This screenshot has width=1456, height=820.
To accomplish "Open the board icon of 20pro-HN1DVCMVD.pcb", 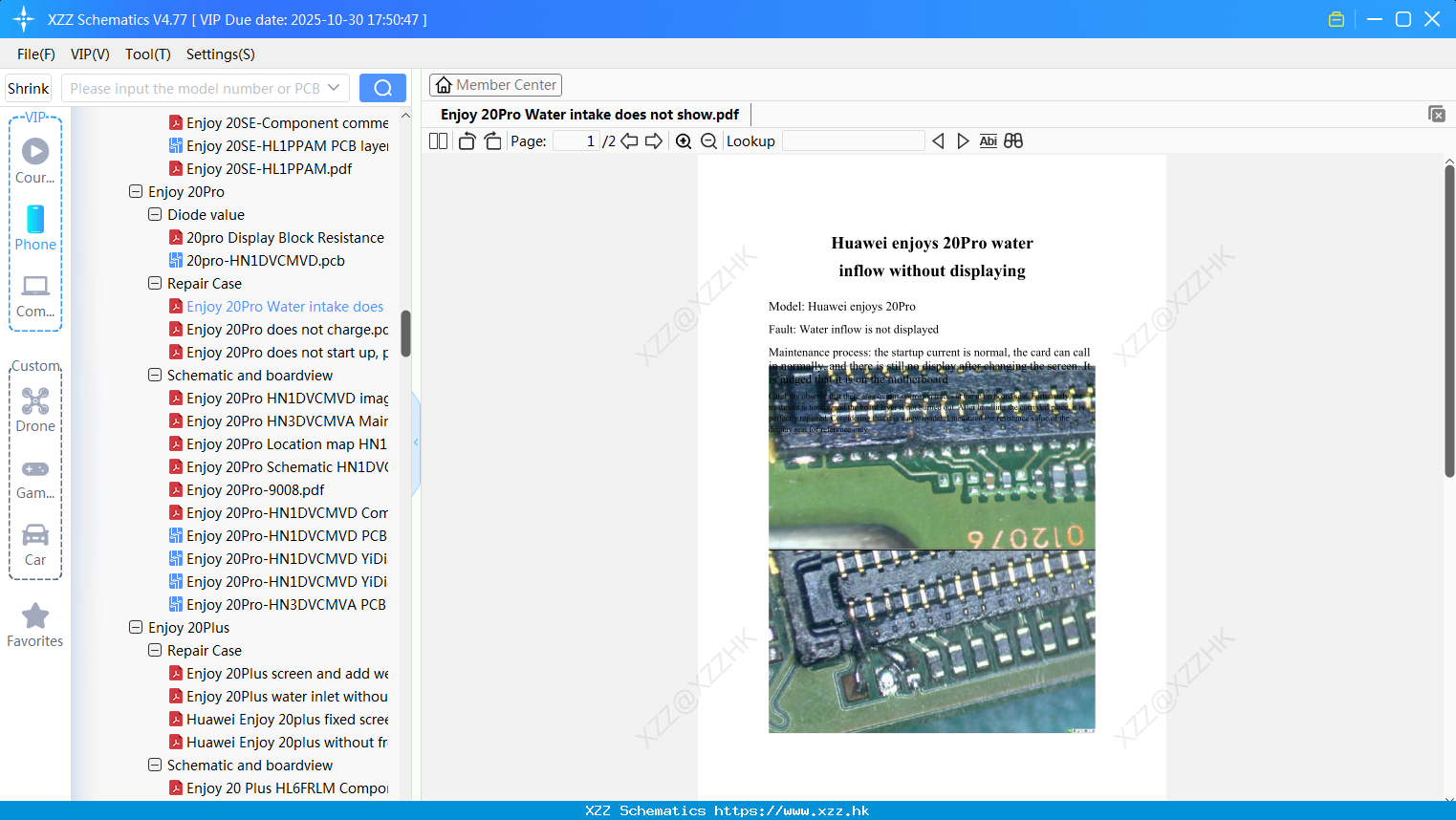I will tap(176, 260).
